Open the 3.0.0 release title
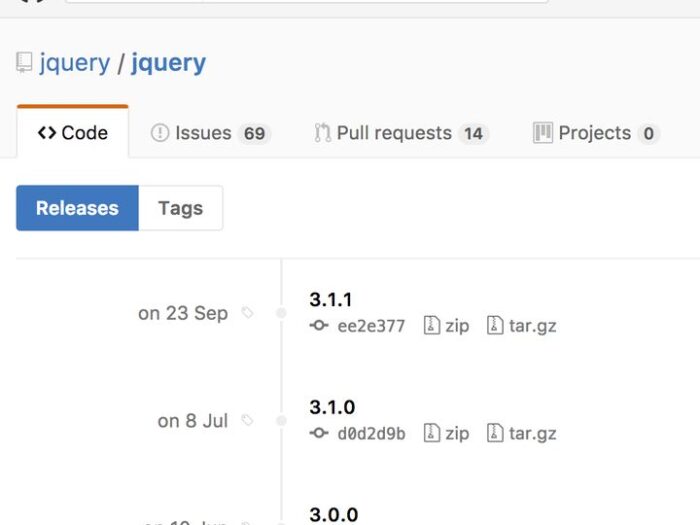The height and width of the screenshot is (525, 700). (x=333, y=514)
